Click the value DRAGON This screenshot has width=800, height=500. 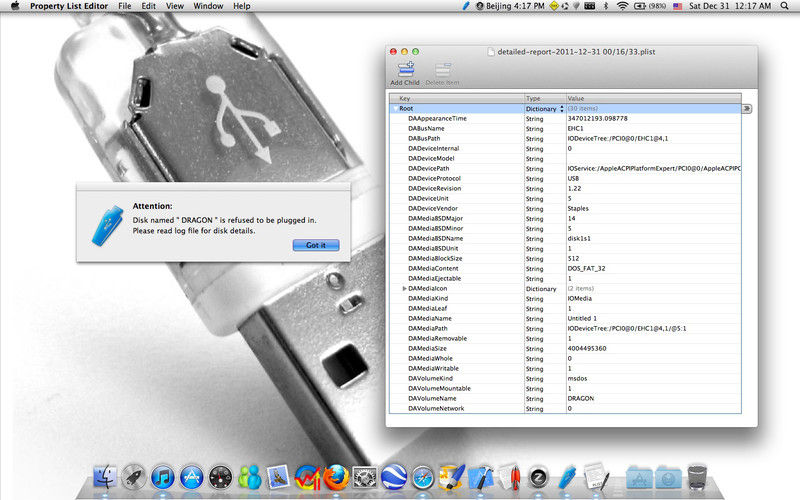(x=581, y=398)
